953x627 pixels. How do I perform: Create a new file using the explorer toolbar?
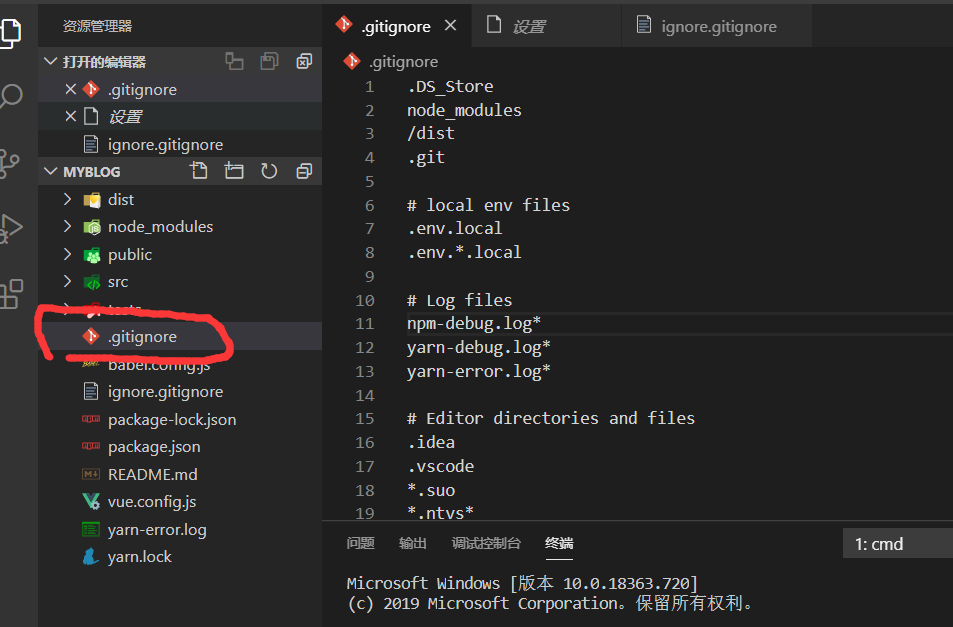click(x=199, y=171)
